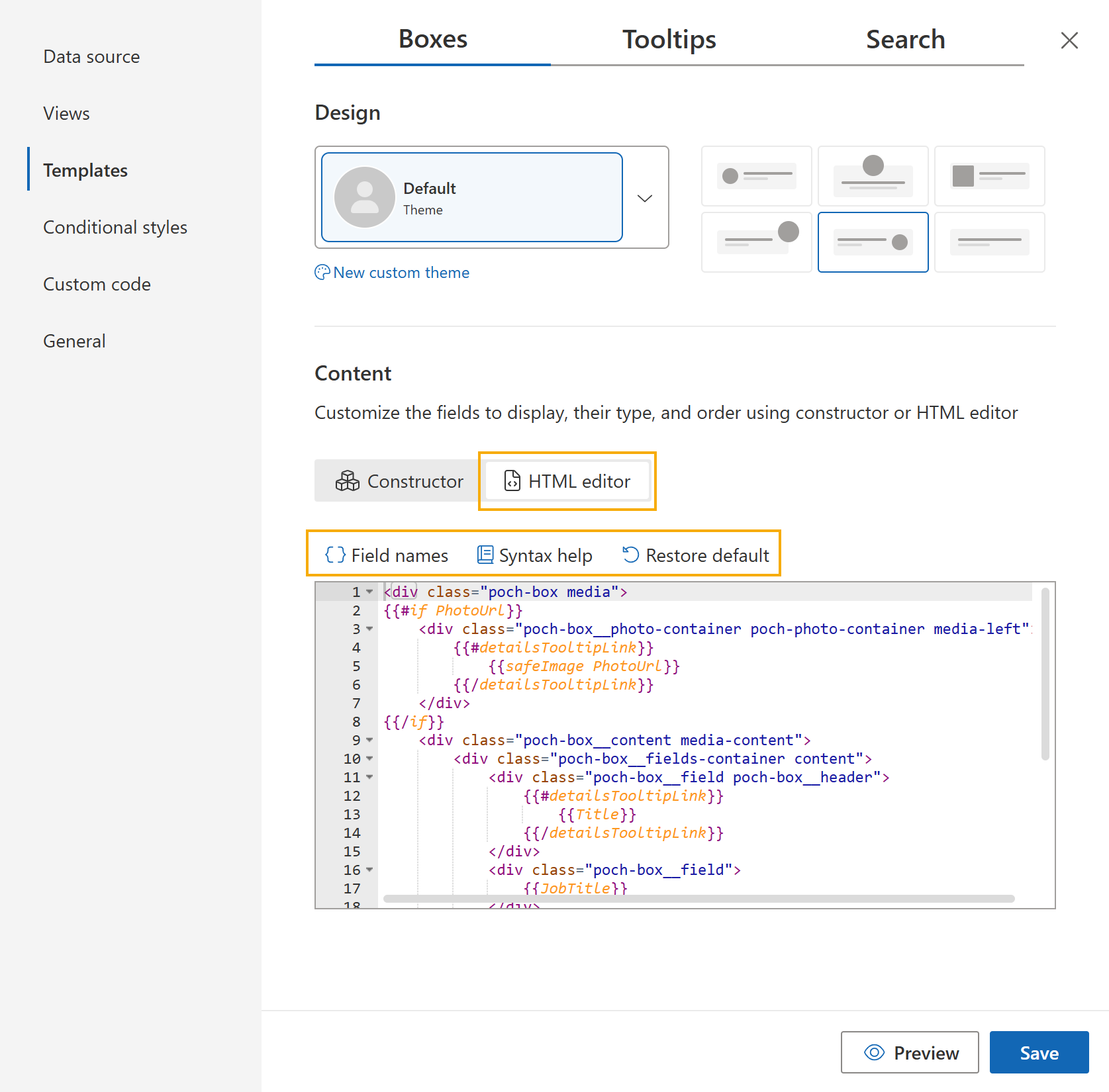Pick the text-only layout preset
Viewport: 1109px width, 1092px height.
tap(989, 242)
